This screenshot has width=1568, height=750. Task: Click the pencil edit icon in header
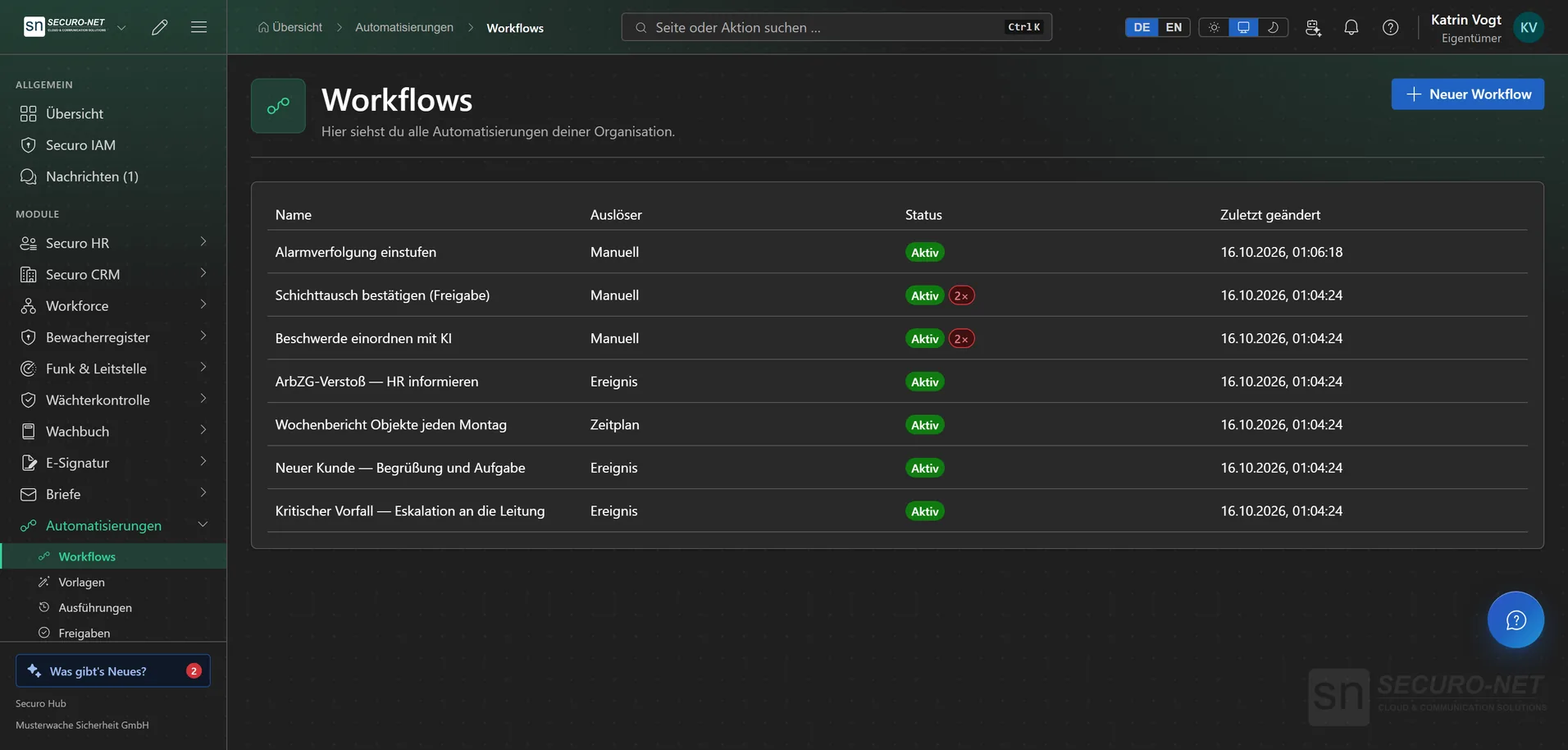tap(160, 27)
